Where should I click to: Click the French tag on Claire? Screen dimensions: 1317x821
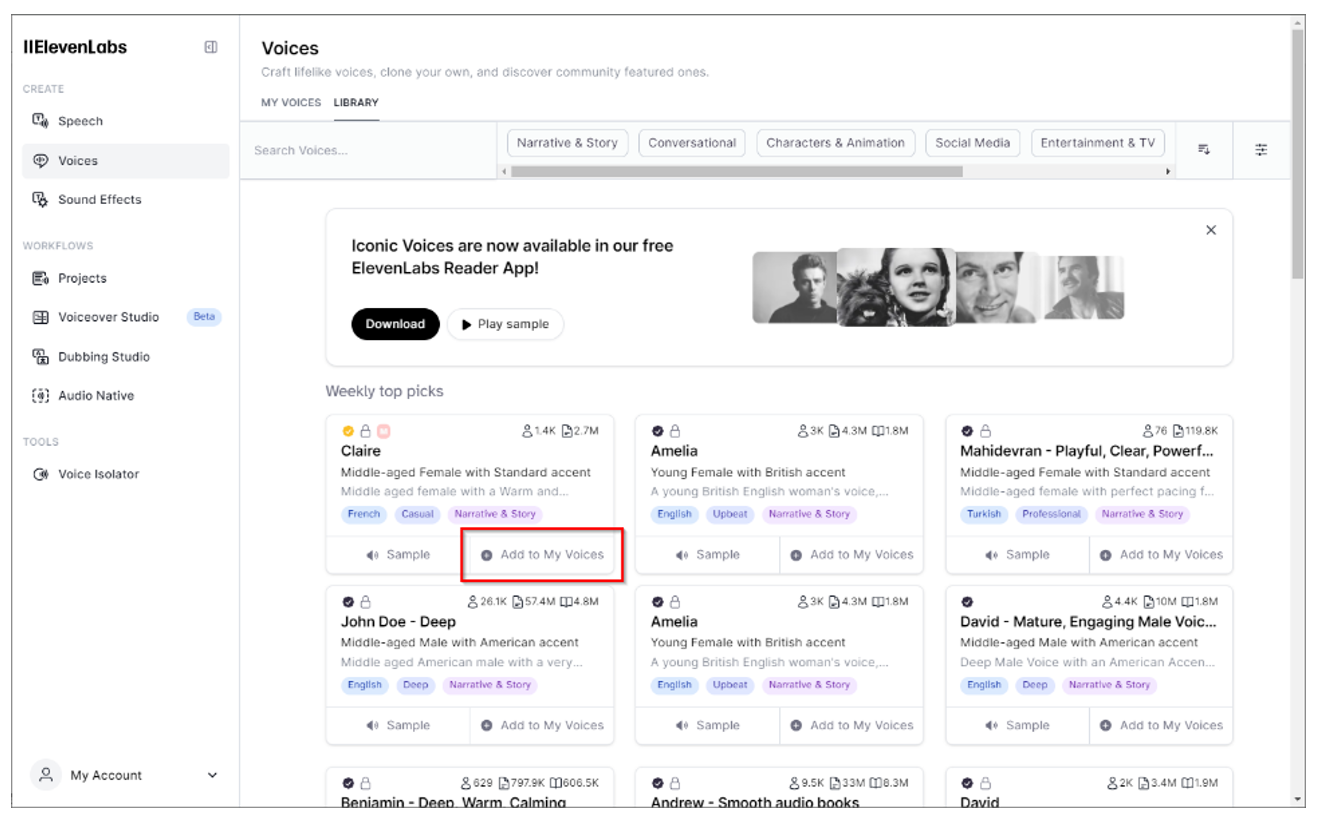(364, 514)
